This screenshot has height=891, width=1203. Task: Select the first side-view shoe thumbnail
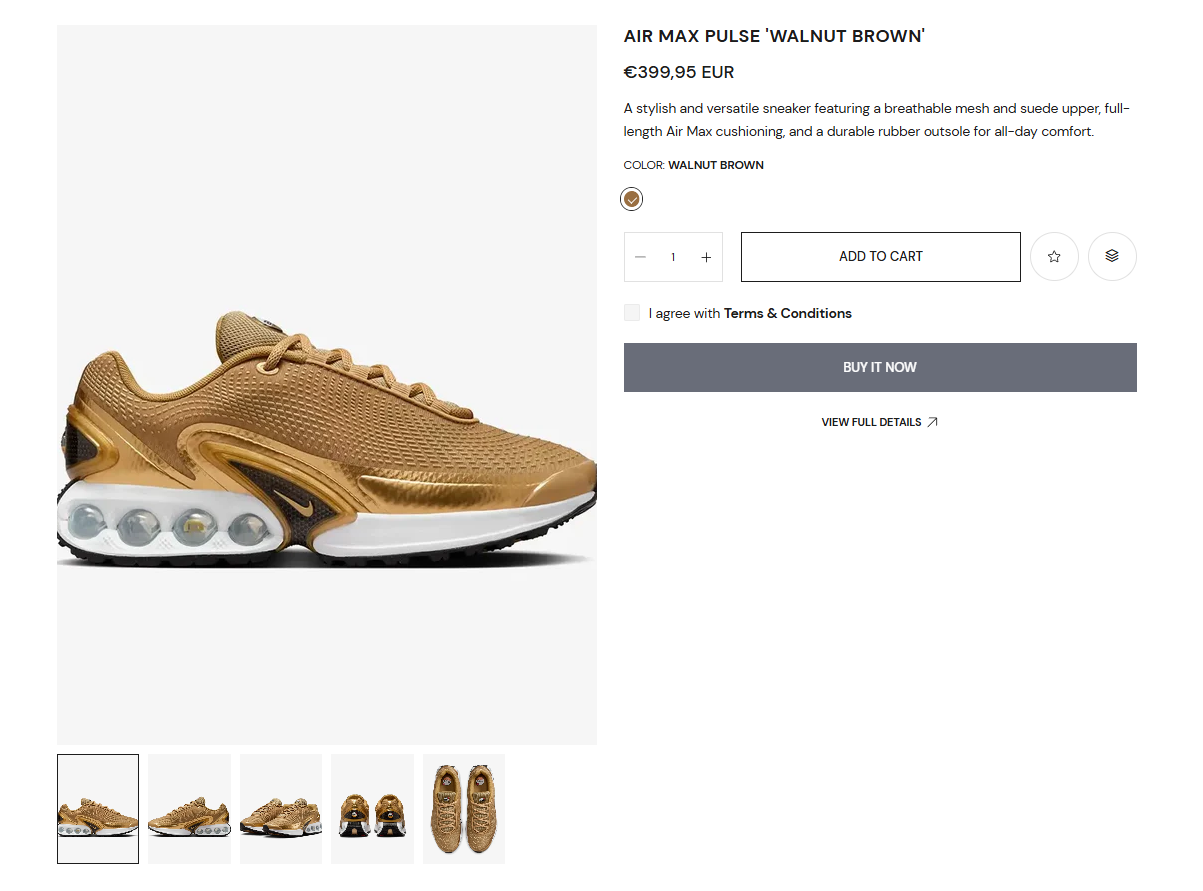[x=98, y=809]
